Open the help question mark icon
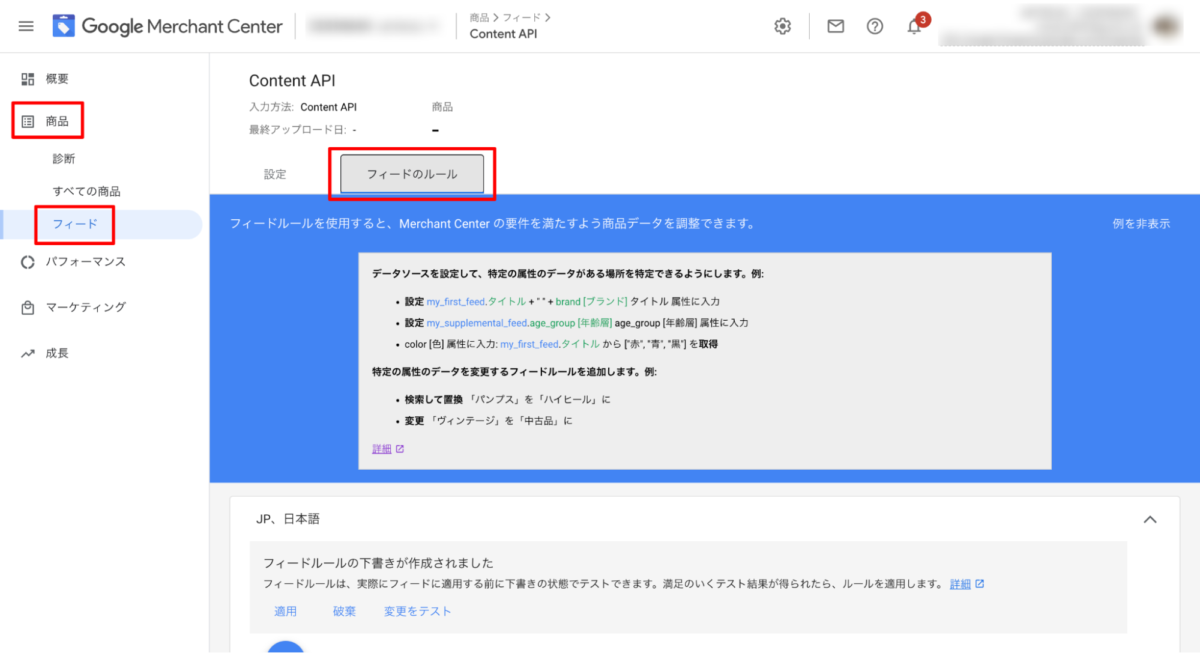 click(x=875, y=27)
